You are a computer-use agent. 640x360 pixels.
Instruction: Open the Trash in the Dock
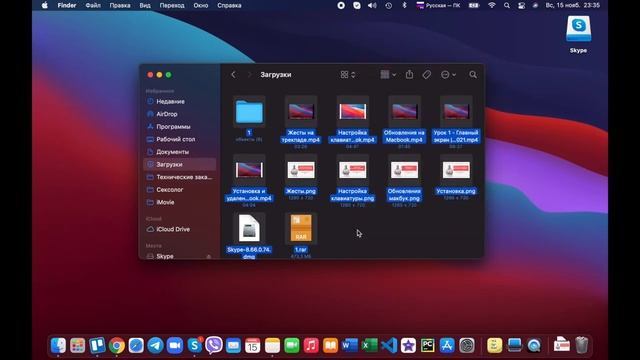[582, 345]
